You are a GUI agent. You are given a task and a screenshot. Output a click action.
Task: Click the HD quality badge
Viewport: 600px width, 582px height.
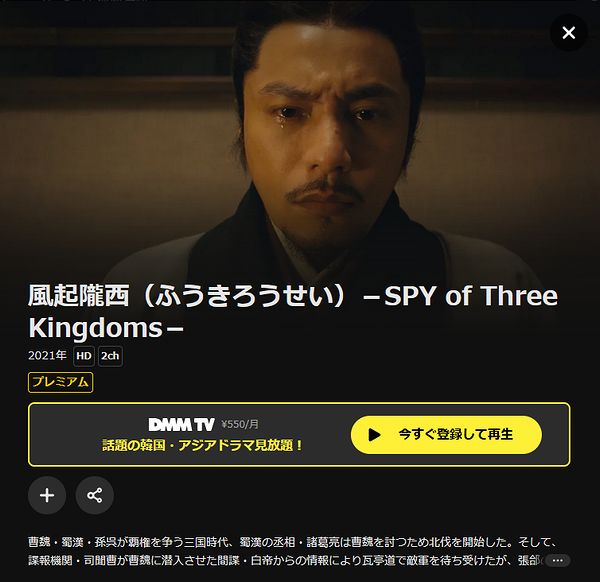point(83,356)
